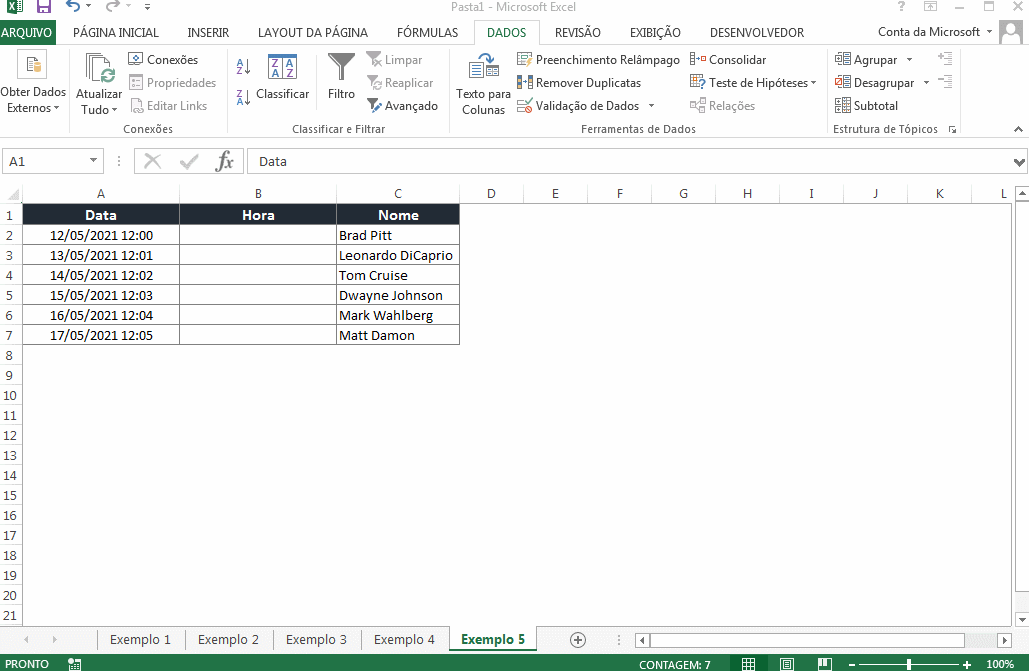Image resolution: width=1029 pixels, height=671 pixels.
Task: Click Remover Duplicatas
Action: coord(579,83)
